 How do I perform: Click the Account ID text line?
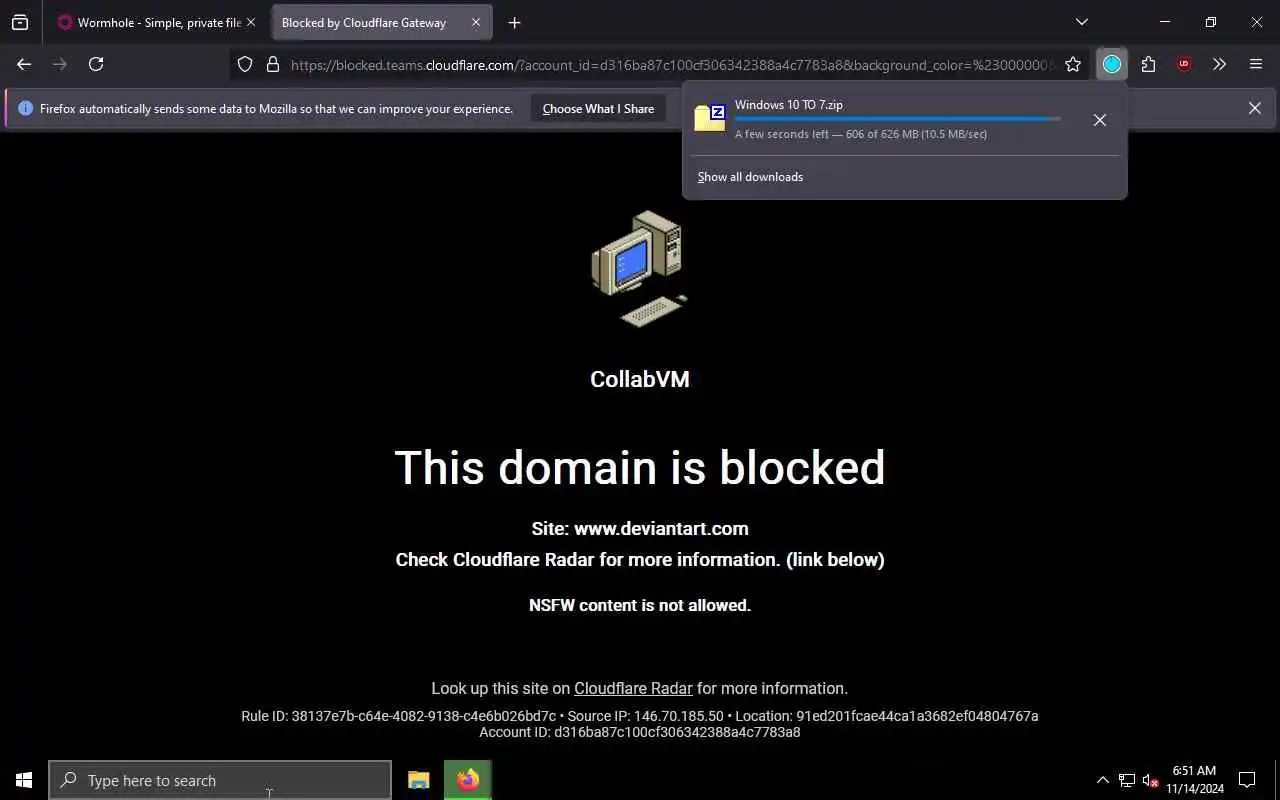pyautogui.click(x=640, y=732)
